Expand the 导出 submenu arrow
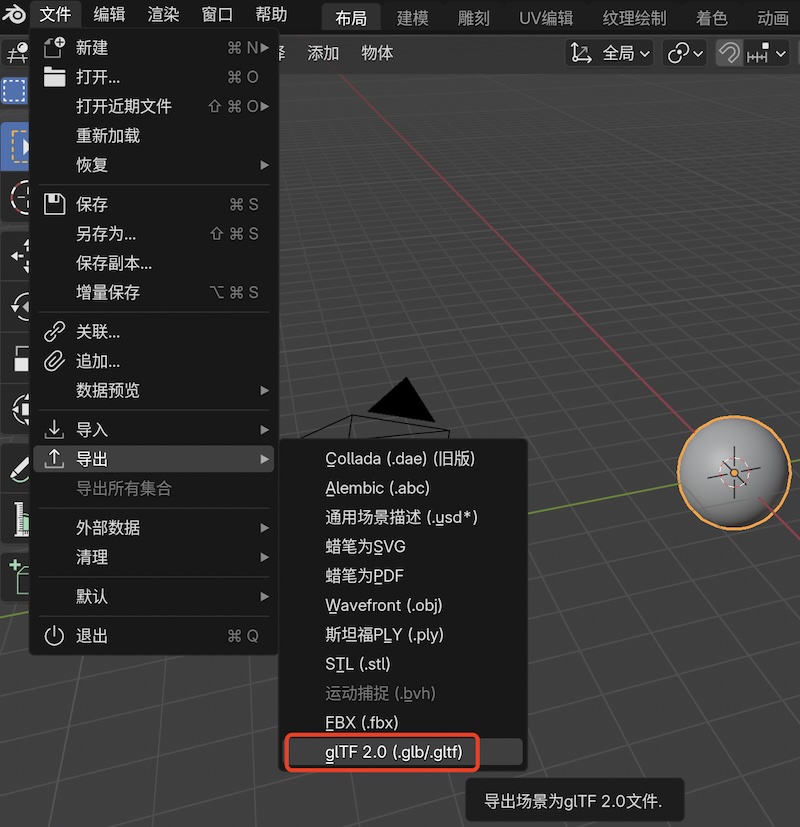This screenshot has height=827, width=800. coord(265,459)
